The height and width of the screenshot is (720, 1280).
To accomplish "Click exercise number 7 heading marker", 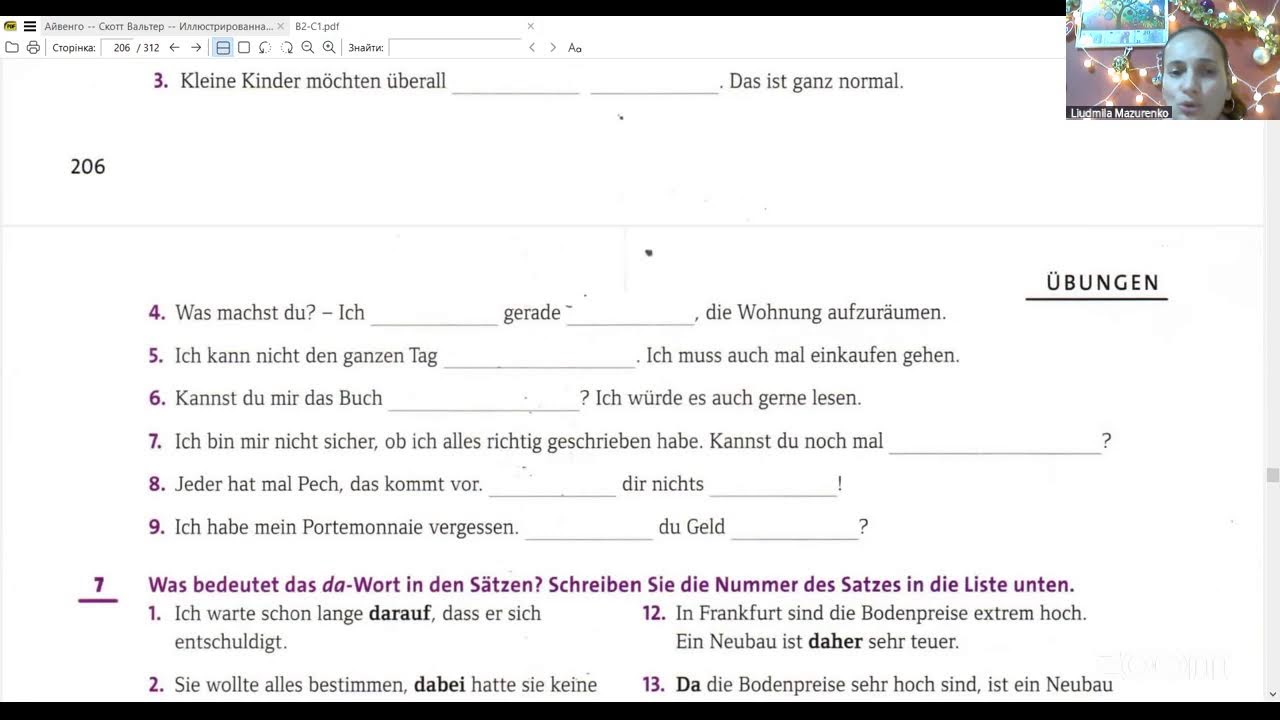I will pyautogui.click(x=98, y=585).
